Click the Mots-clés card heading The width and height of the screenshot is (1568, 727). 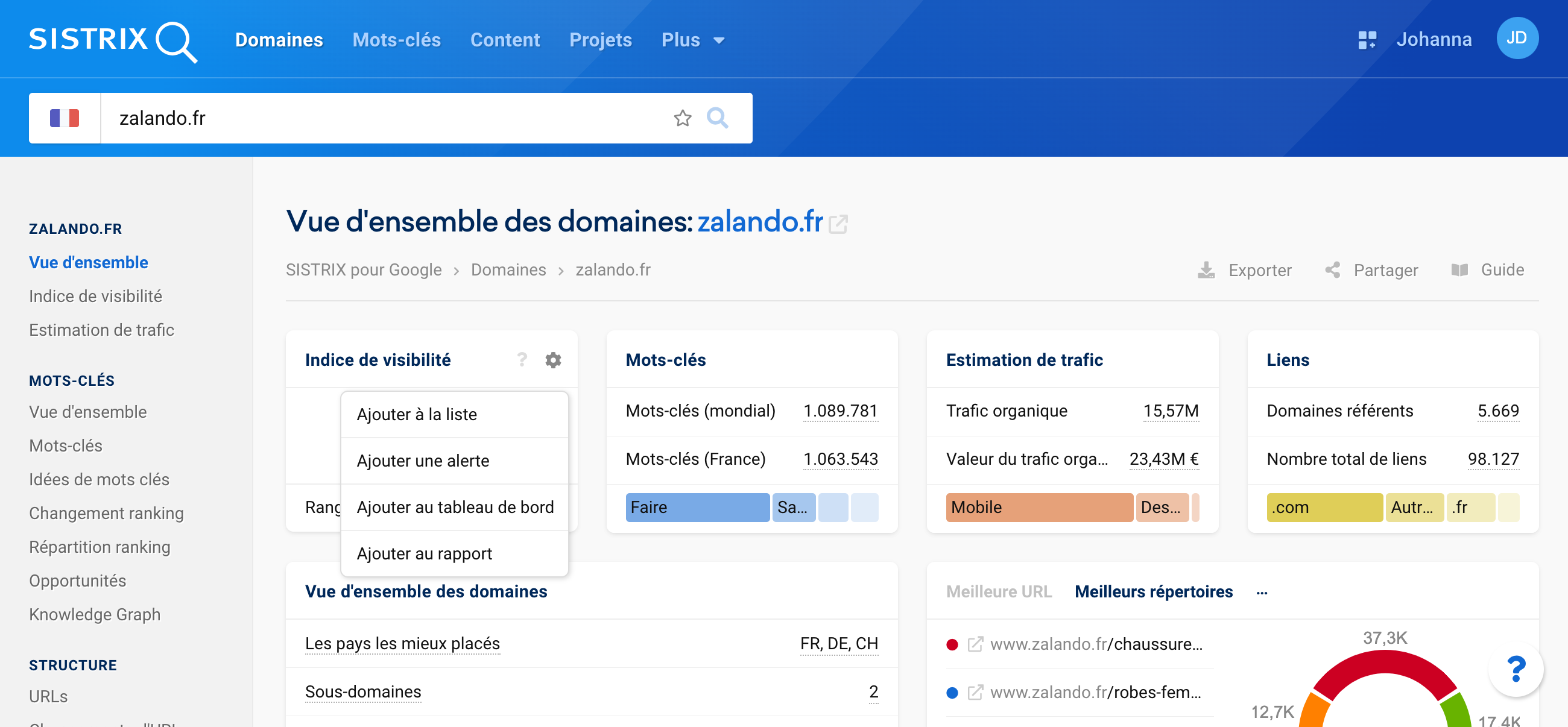[665, 360]
